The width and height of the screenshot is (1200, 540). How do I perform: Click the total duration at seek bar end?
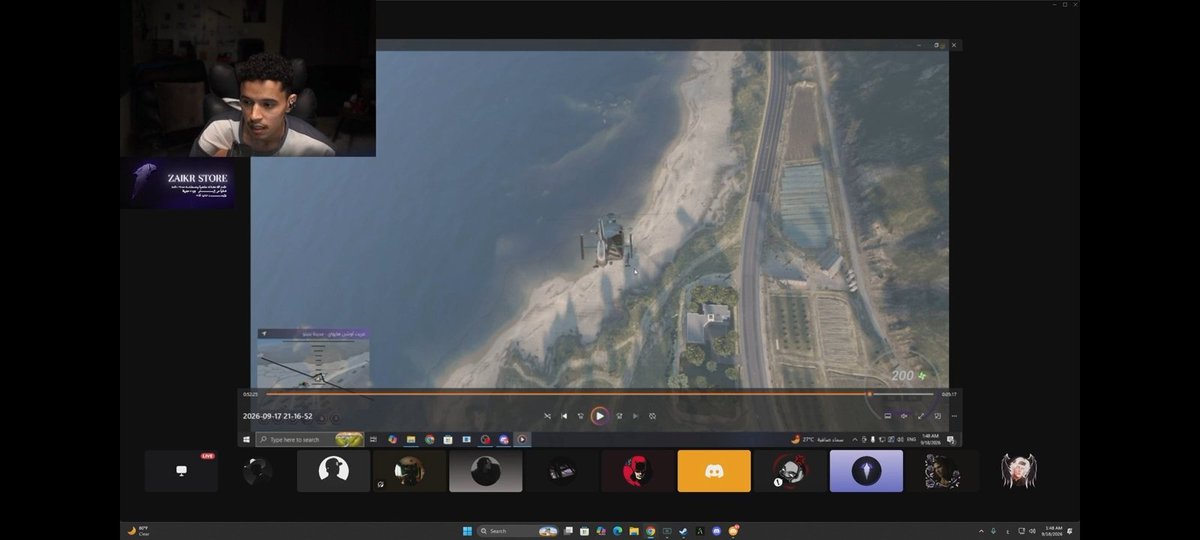click(x=949, y=394)
